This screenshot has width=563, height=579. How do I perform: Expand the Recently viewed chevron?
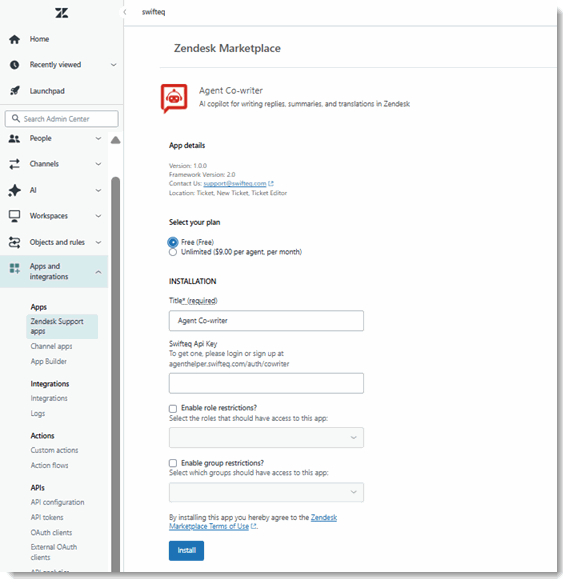114,65
